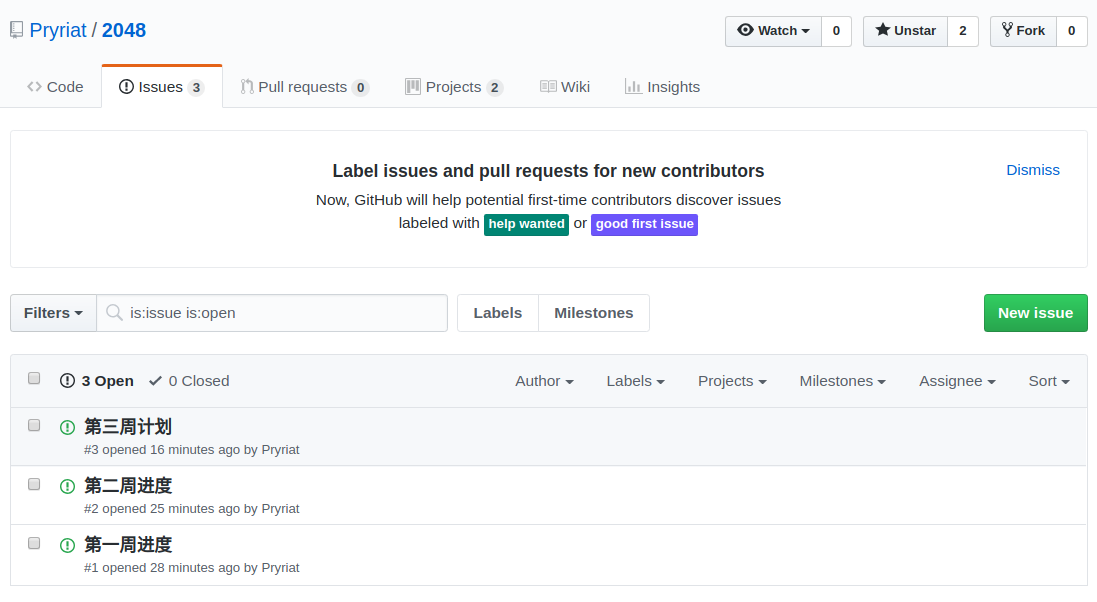Screen dimensions: 1097x602
Task: Click the purple good first issue label
Action: 644,224
